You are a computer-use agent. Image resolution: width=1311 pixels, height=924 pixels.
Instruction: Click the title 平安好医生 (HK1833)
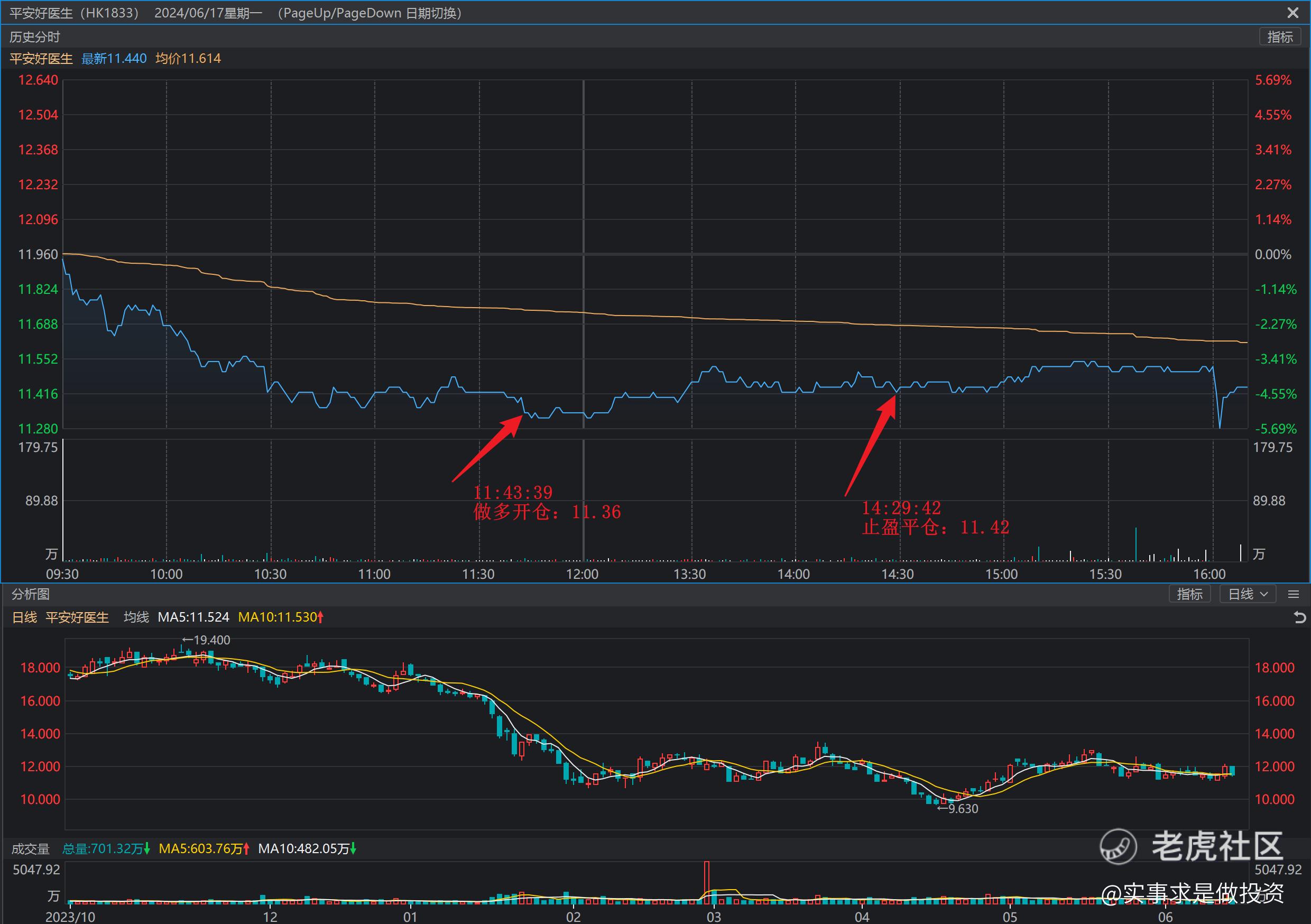tap(74, 13)
